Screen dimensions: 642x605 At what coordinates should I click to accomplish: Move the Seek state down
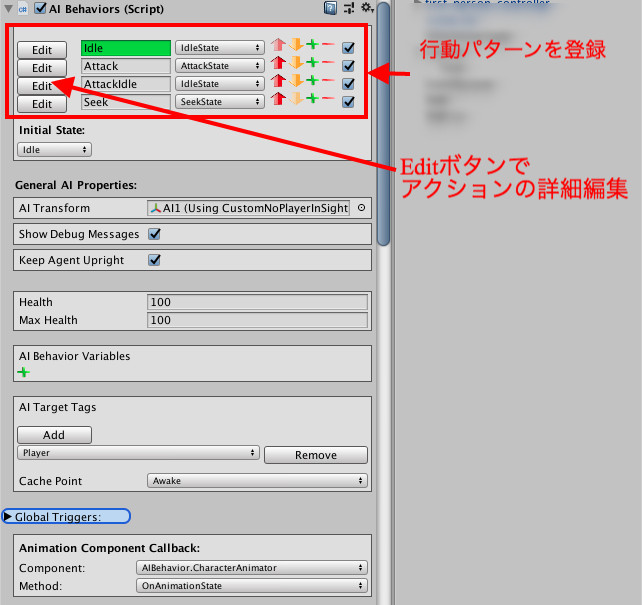click(x=296, y=99)
